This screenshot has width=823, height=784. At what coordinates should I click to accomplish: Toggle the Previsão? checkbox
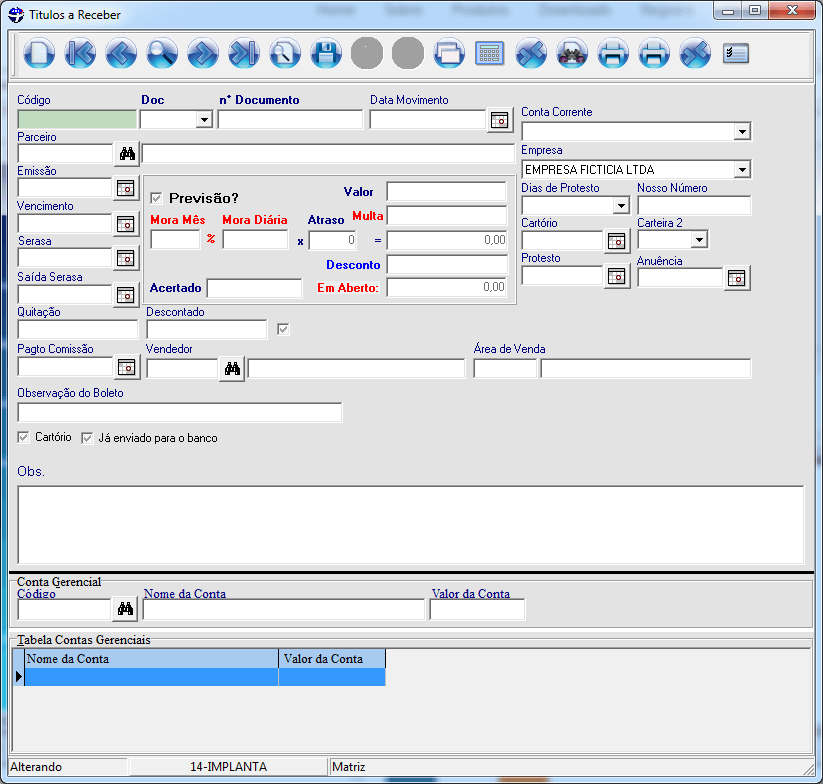(156, 198)
